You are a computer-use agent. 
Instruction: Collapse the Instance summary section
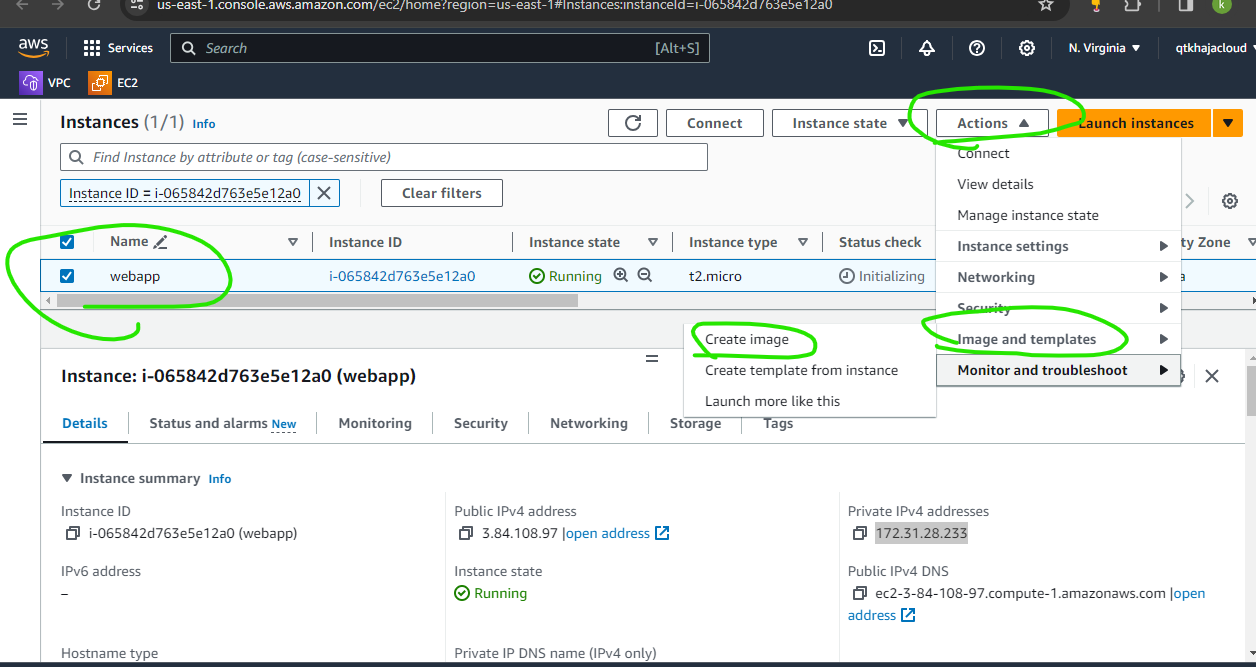tap(67, 478)
